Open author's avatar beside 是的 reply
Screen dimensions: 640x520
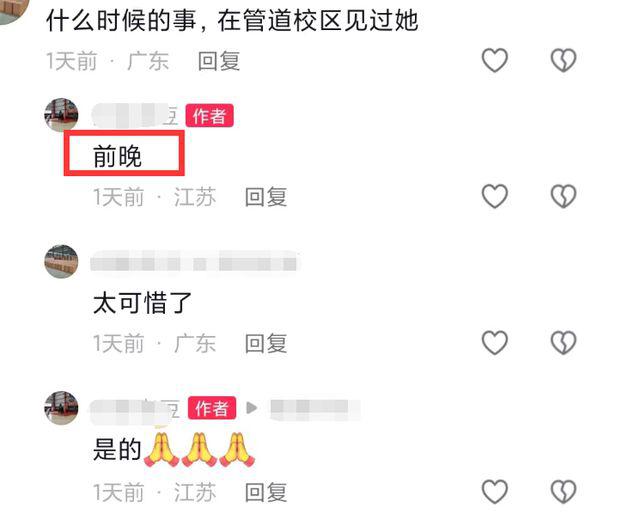tap(61, 408)
